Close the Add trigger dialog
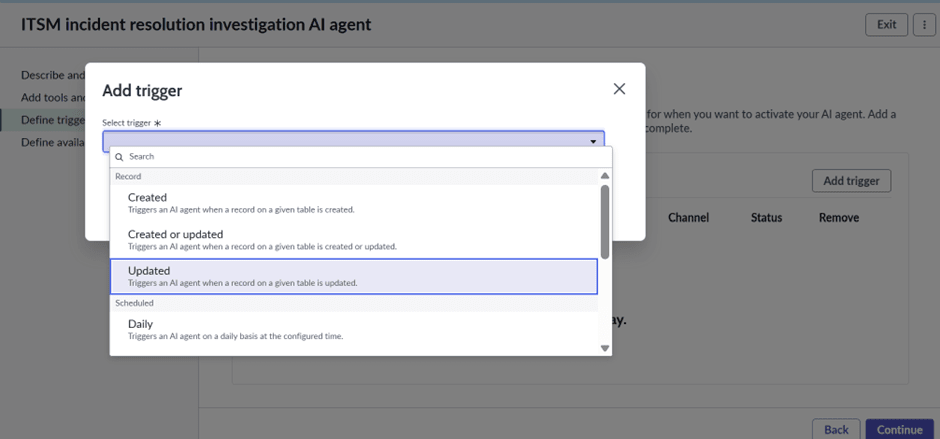Image resolution: width=940 pixels, height=439 pixels. 619,89
